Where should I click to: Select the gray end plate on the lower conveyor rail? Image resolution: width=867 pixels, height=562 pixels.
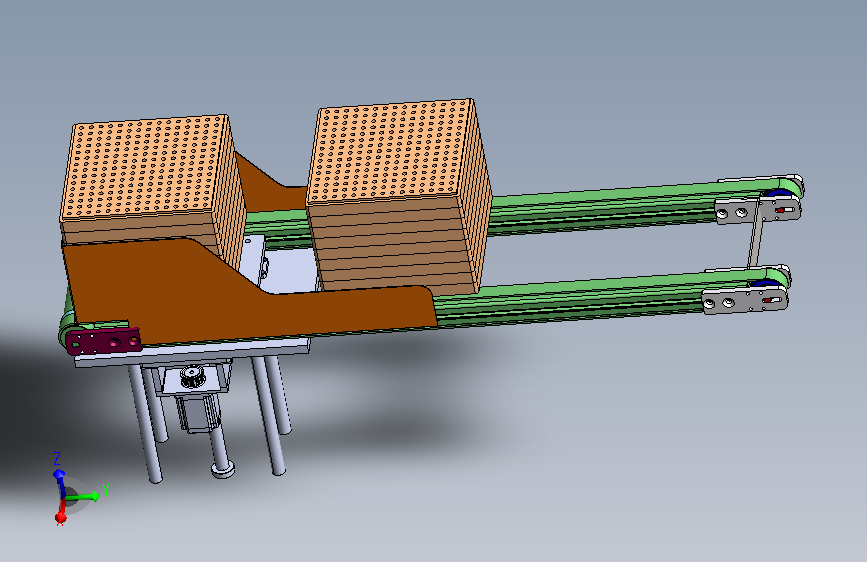[x=745, y=300]
